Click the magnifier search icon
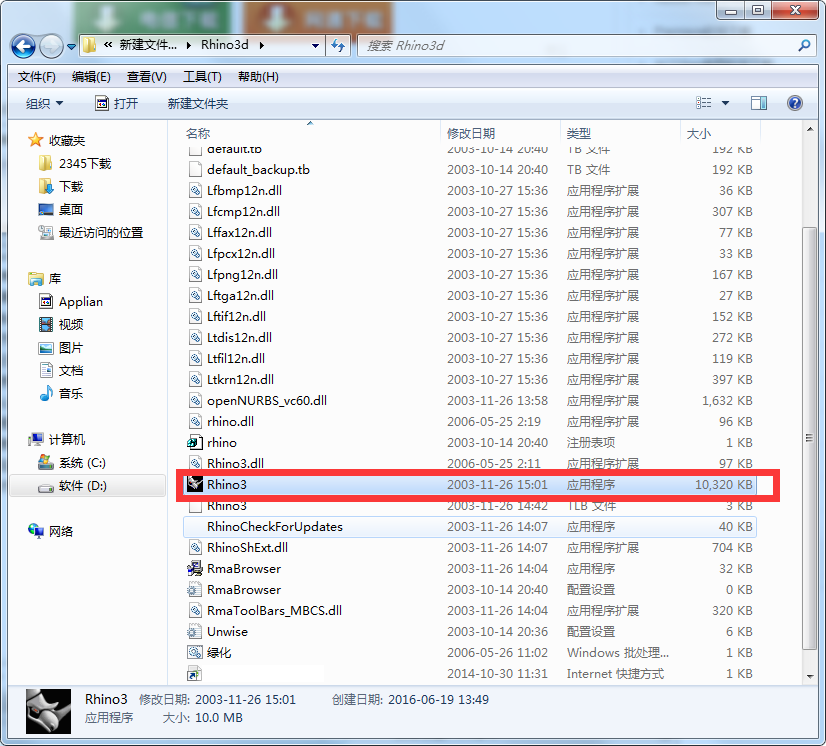The width and height of the screenshot is (826, 746). [804, 46]
